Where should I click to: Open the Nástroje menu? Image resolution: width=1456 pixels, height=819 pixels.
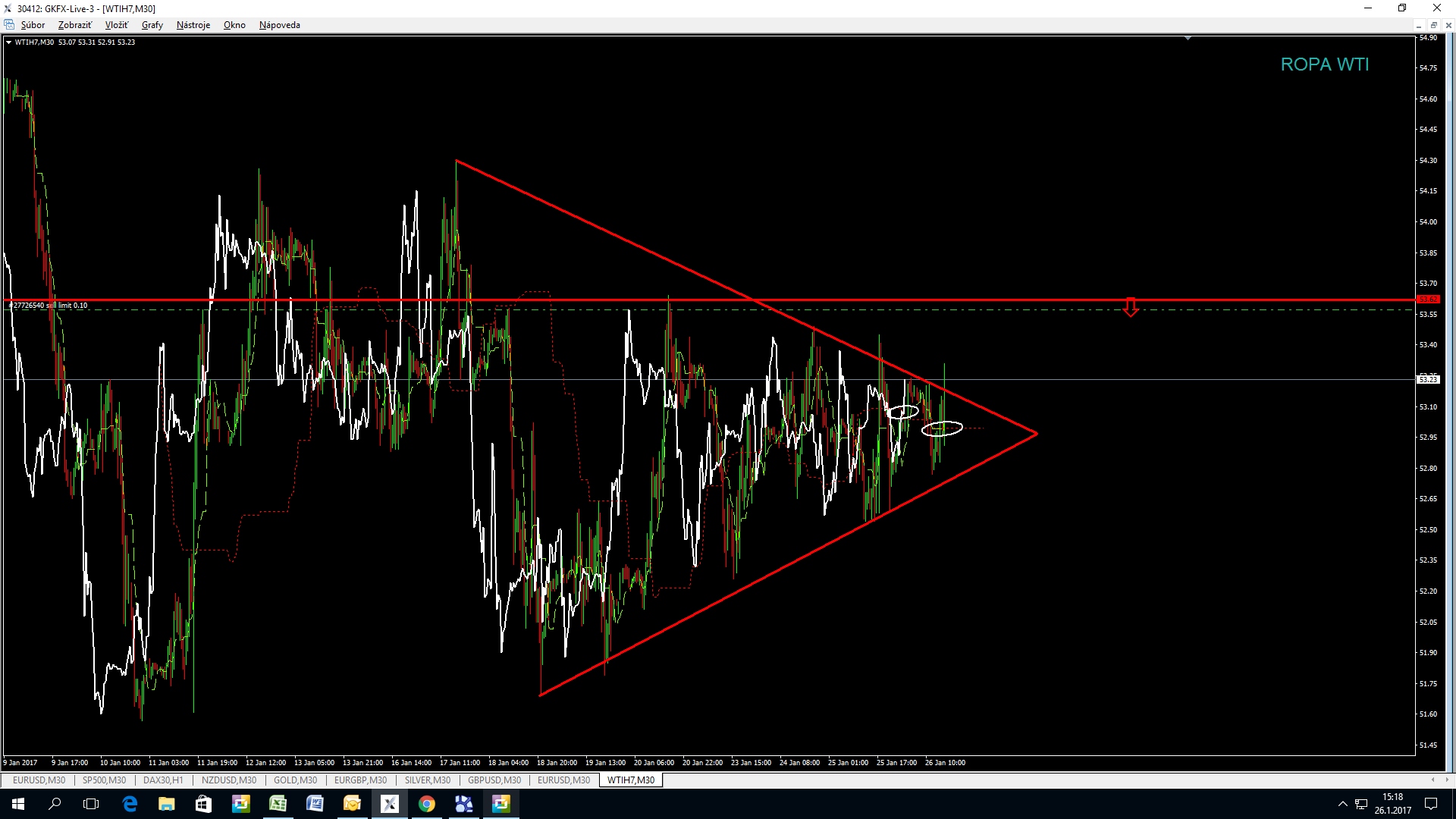point(193,25)
